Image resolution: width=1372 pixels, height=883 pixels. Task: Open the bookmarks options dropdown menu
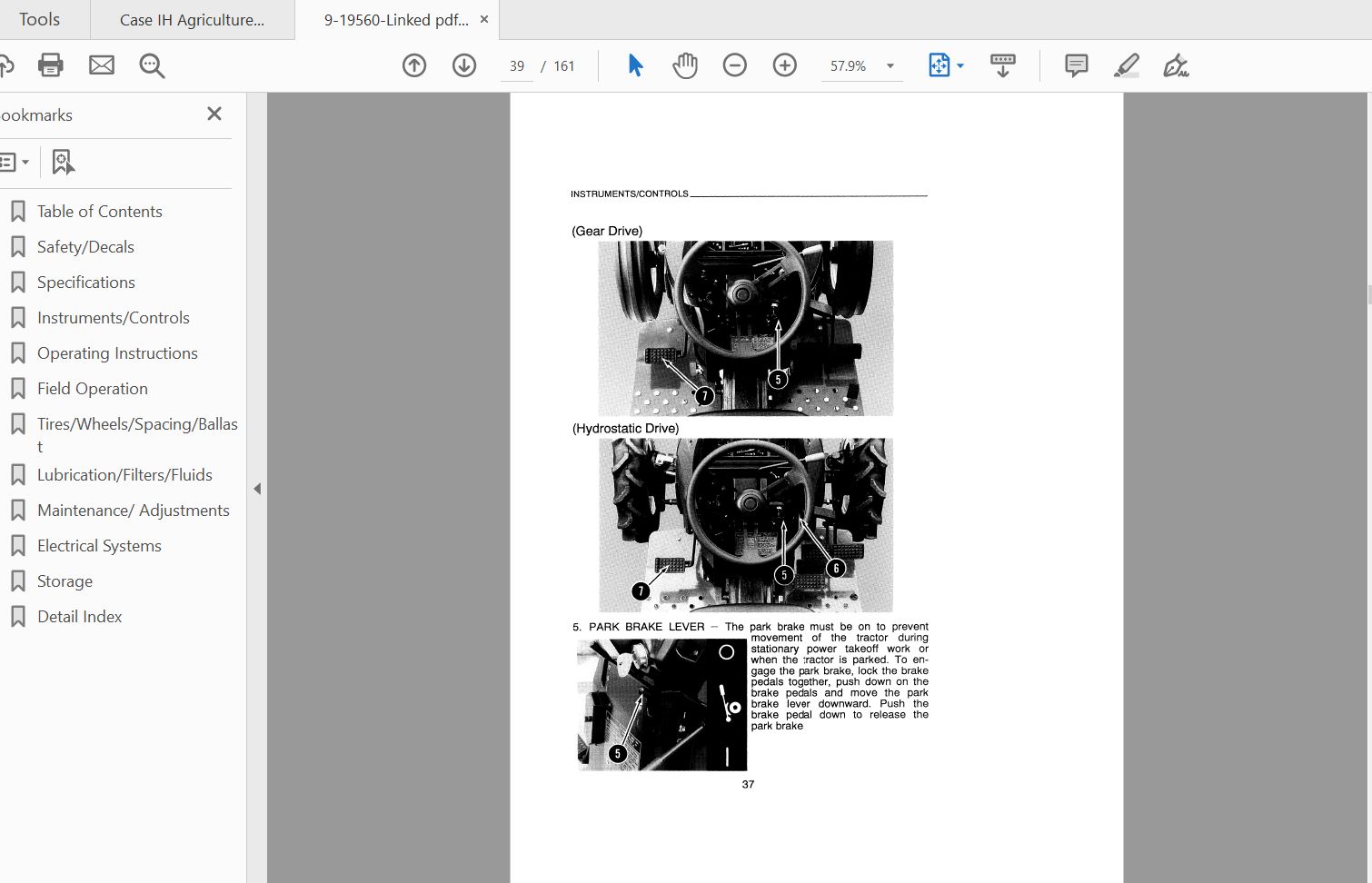[x=15, y=163]
